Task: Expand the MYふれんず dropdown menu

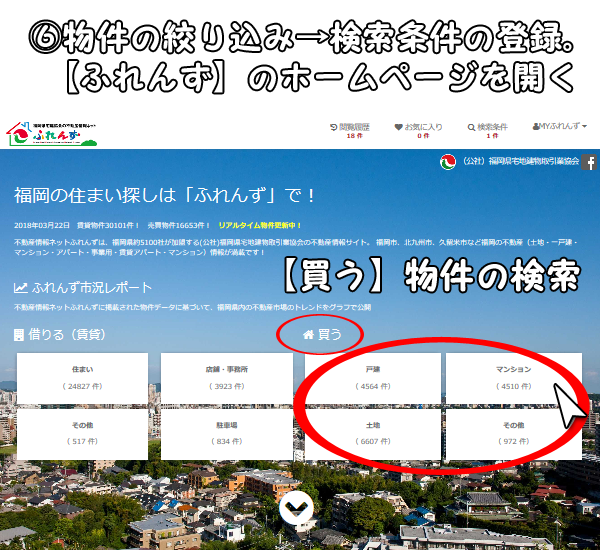Action: [x=559, y=126]
